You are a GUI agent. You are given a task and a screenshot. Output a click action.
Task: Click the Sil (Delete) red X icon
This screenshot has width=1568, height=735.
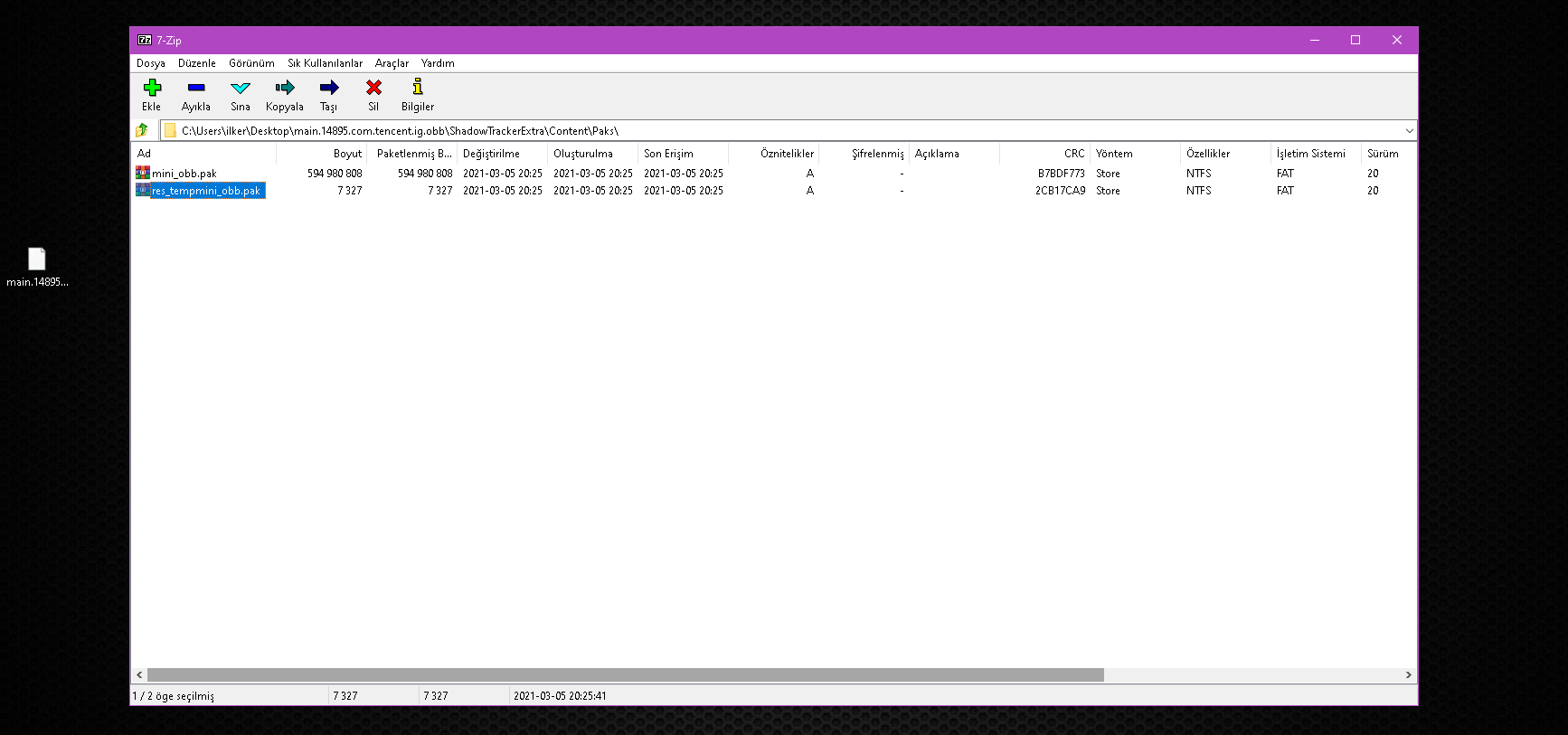[373, 88]
